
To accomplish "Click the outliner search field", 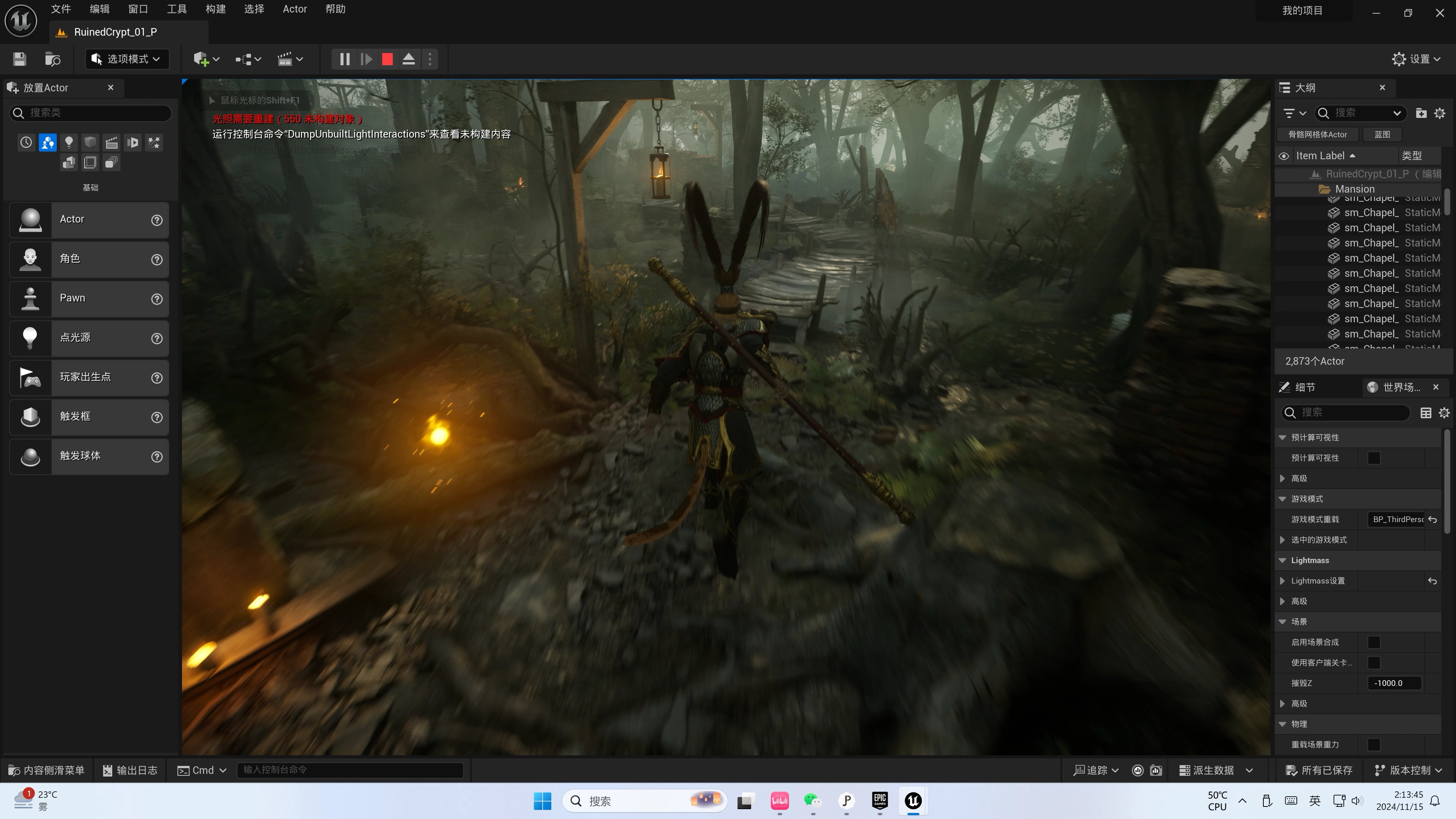I will 1360,113.
